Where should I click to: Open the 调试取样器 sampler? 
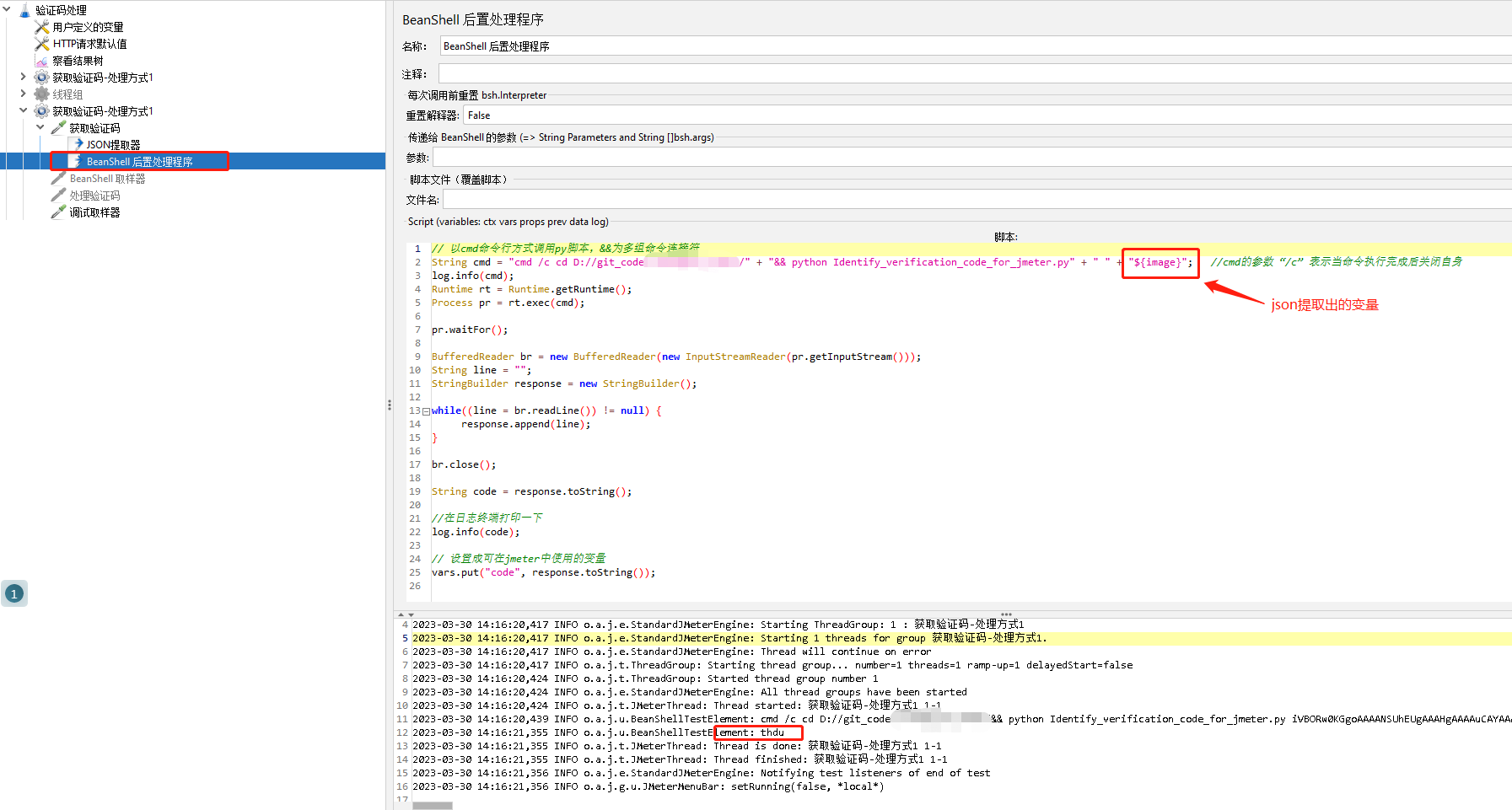tap(94, 212)
